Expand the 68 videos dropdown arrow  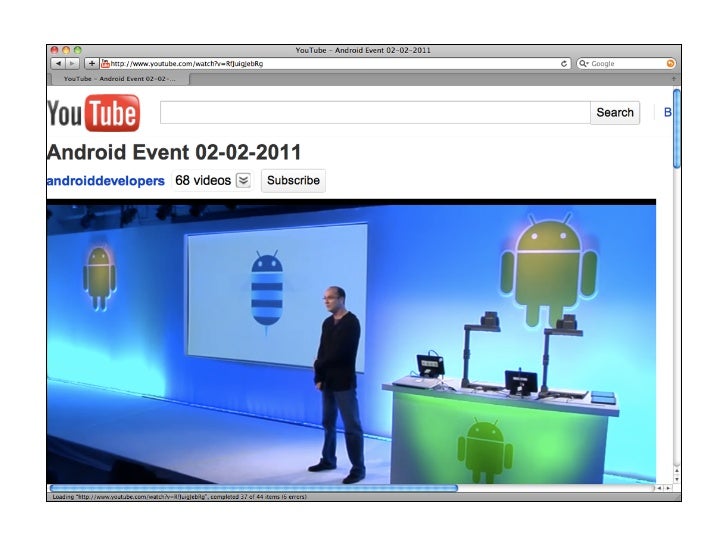(243, 180)
